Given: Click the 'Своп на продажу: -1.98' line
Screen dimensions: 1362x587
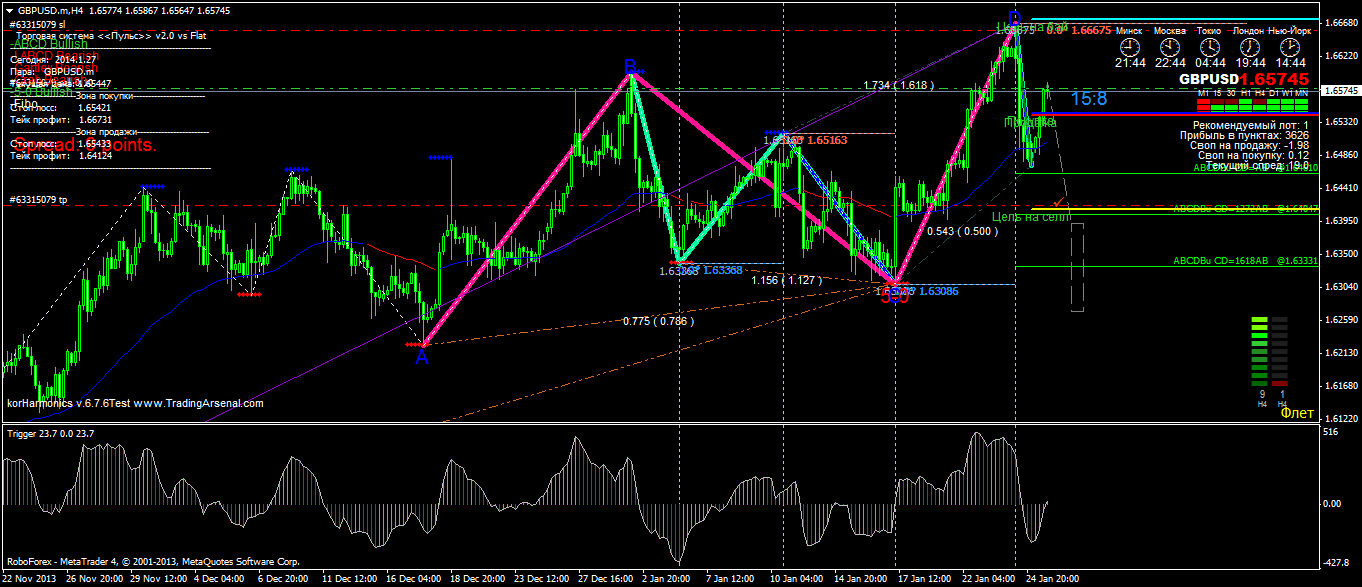Looking at the screenshot, I should [x=1249, y=145].
